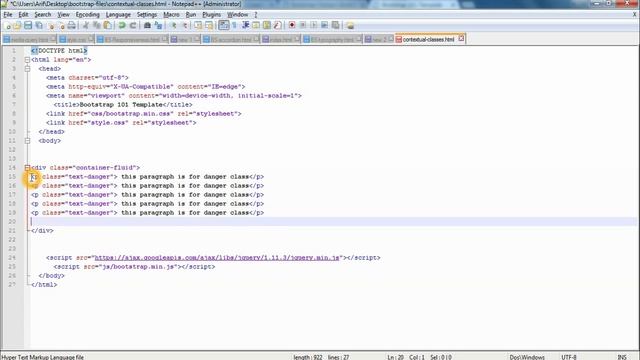Click the INS indicator in status bar
This screenshot has width=640, height=360.
tap(622, 357)
